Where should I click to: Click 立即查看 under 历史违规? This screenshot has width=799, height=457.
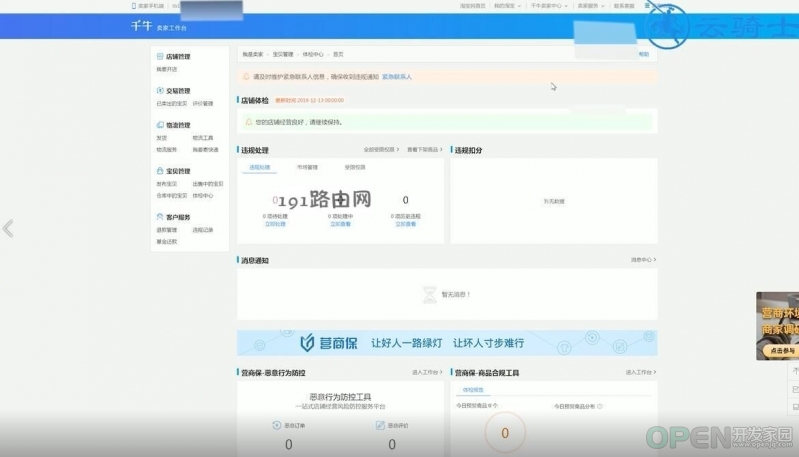click(406, 224)
